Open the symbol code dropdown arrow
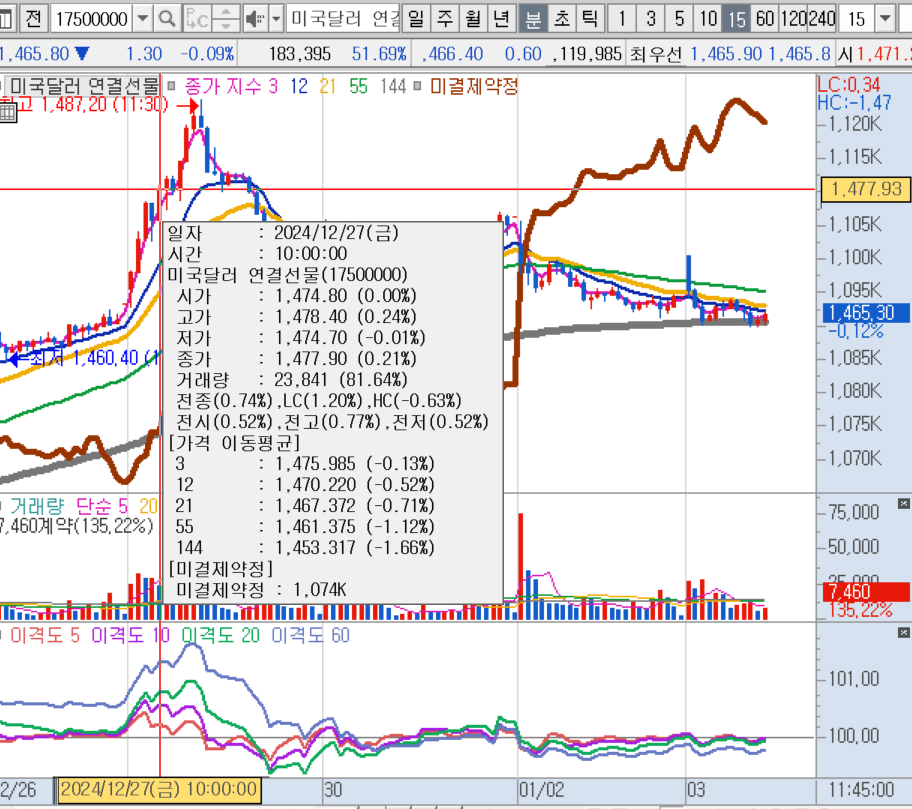 coord(141,18)
